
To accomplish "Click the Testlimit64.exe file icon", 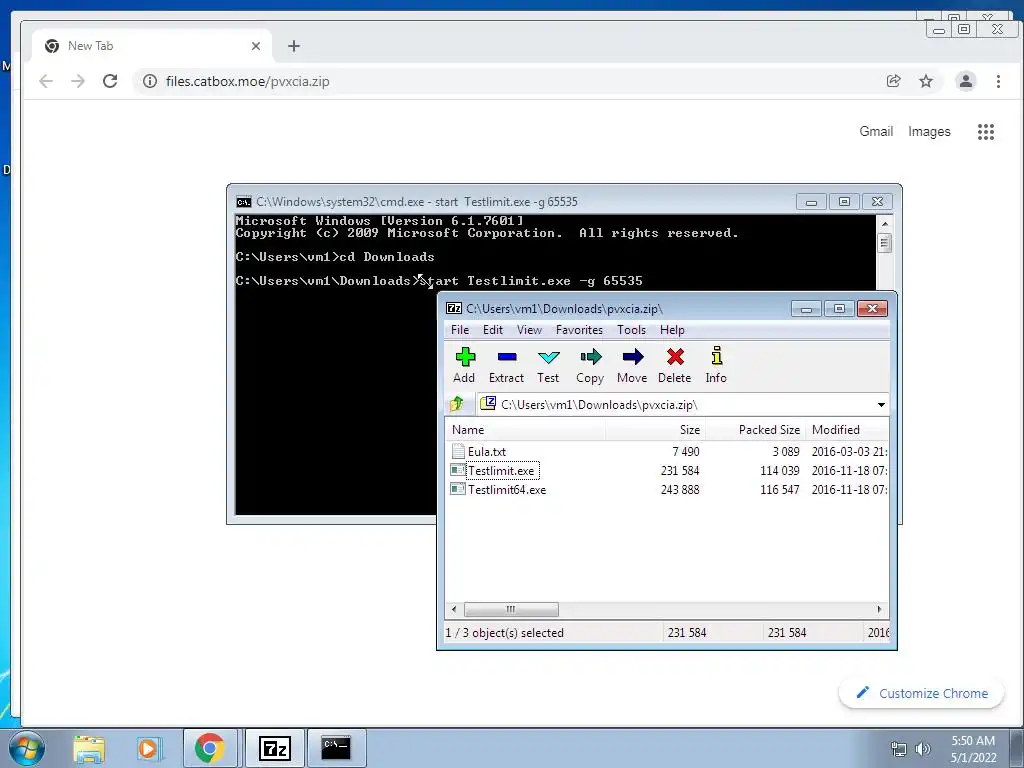I will [x=458, y=489].
